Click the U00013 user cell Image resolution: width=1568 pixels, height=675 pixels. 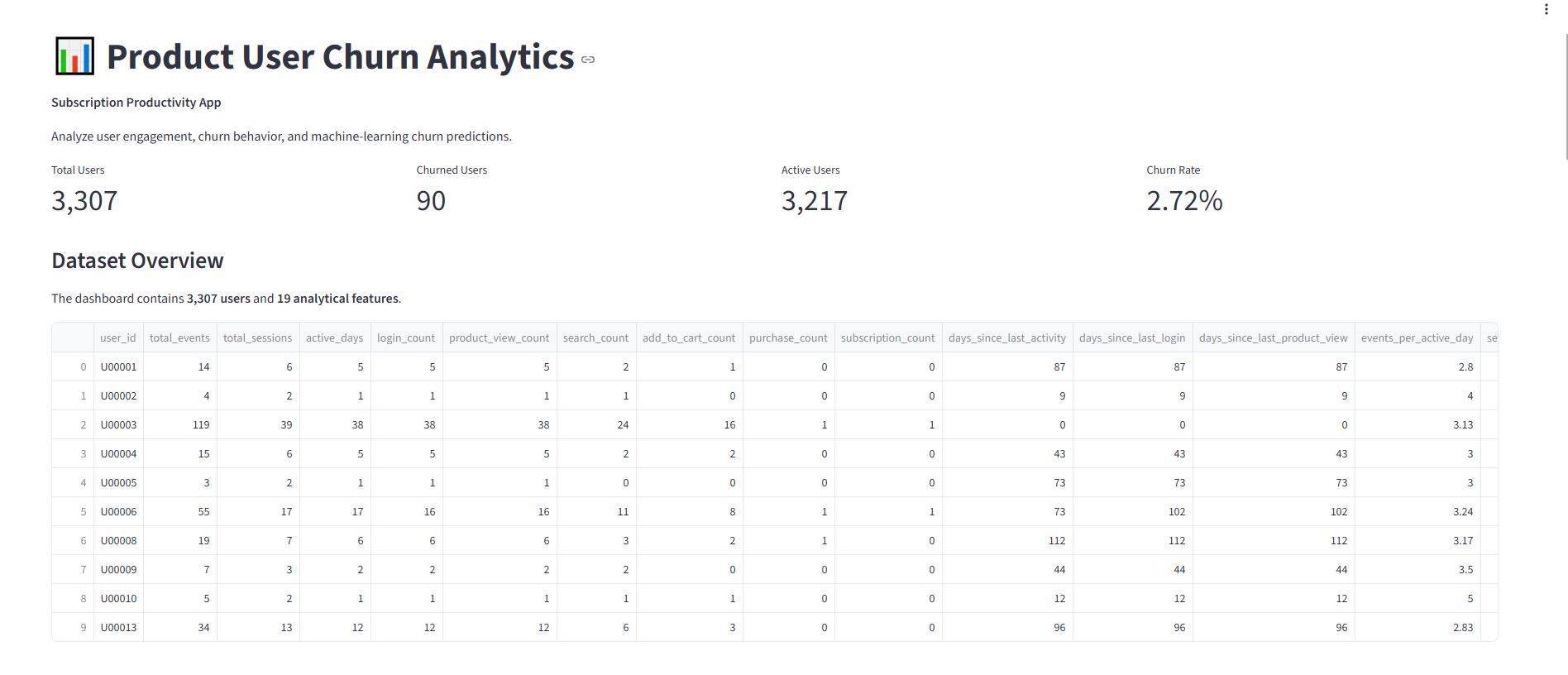(118, 627)
